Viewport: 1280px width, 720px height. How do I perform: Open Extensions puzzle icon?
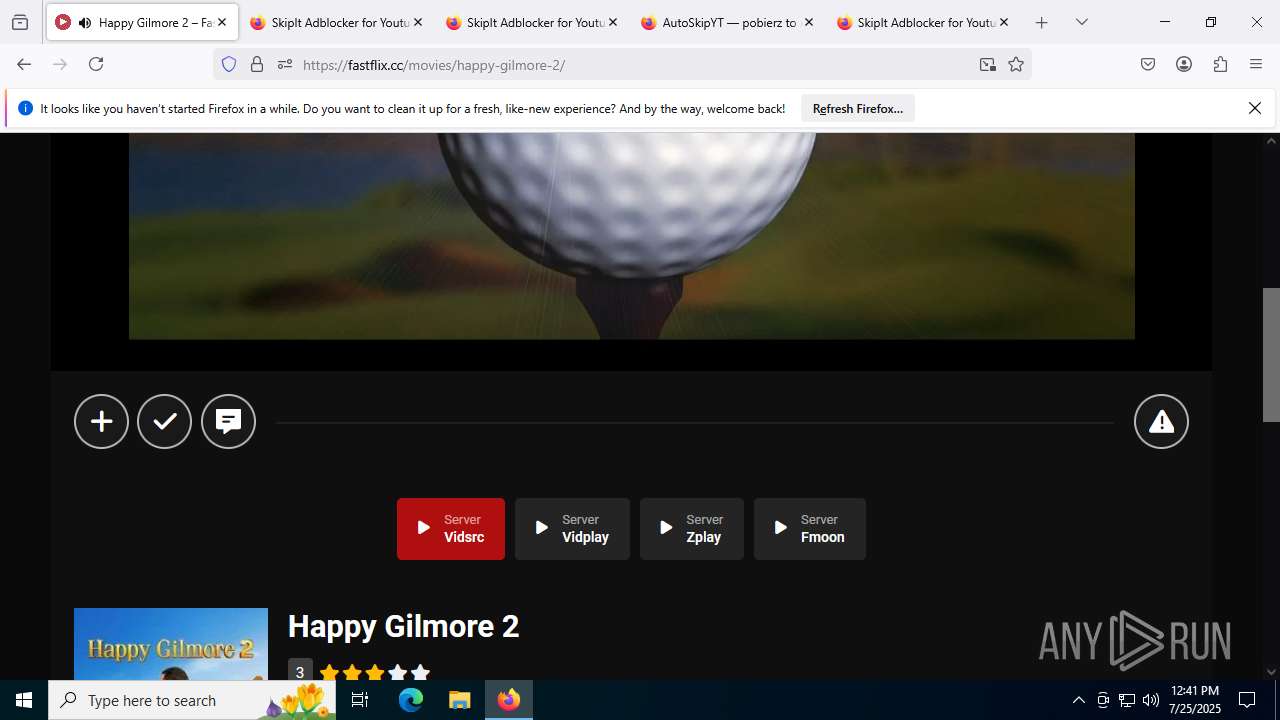click(x=1220, y=64)
